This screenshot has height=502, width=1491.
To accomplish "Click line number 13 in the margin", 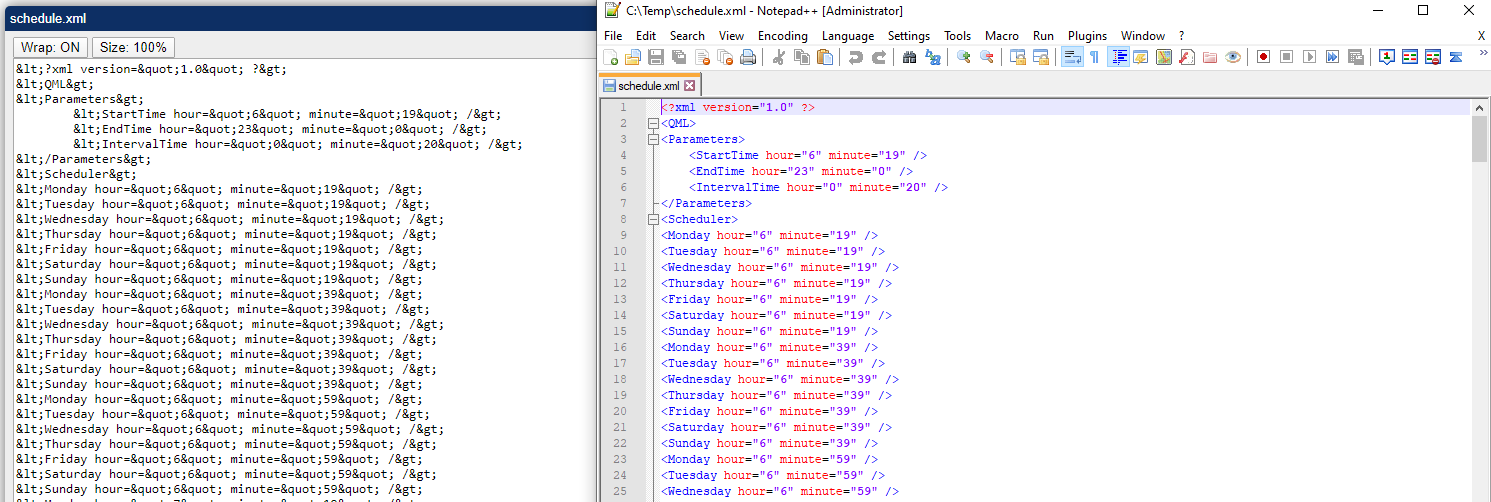I will pyautogui.click(x=620, y=299).
